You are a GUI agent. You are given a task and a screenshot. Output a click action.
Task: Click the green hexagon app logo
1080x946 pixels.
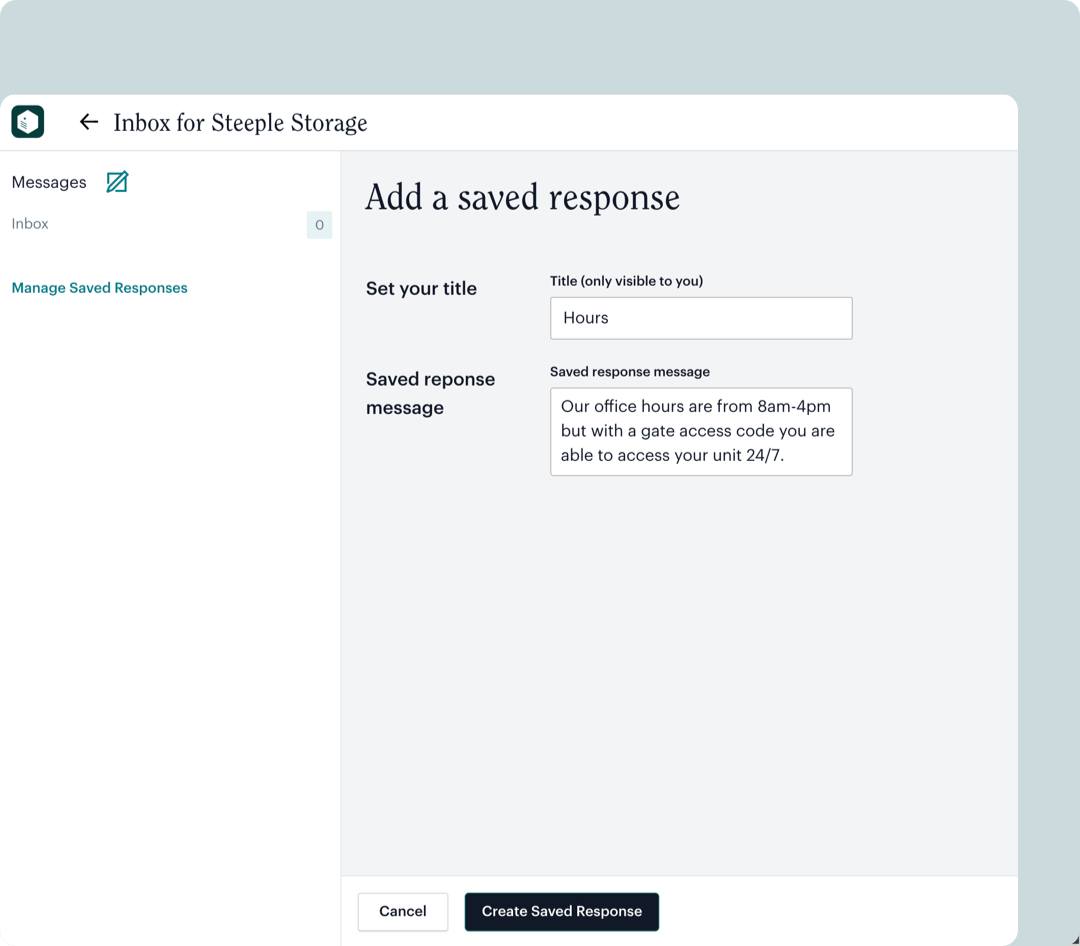(x=28, y=122)
